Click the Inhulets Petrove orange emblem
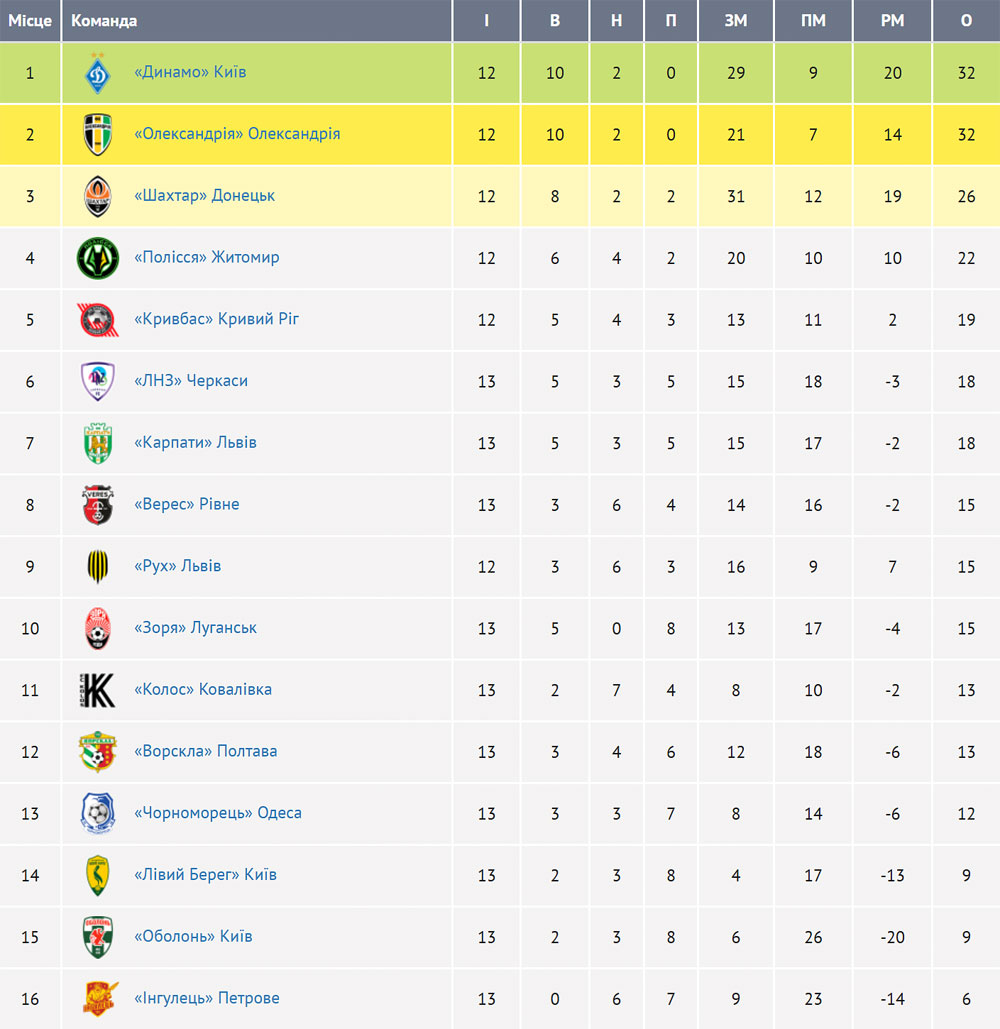1000x1029 pixels. [x=100, y=998]
